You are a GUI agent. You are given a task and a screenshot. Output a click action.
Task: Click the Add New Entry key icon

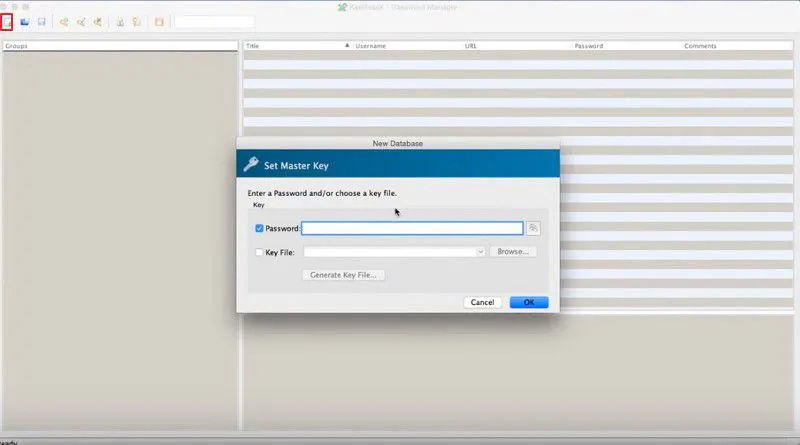(64, 22)
